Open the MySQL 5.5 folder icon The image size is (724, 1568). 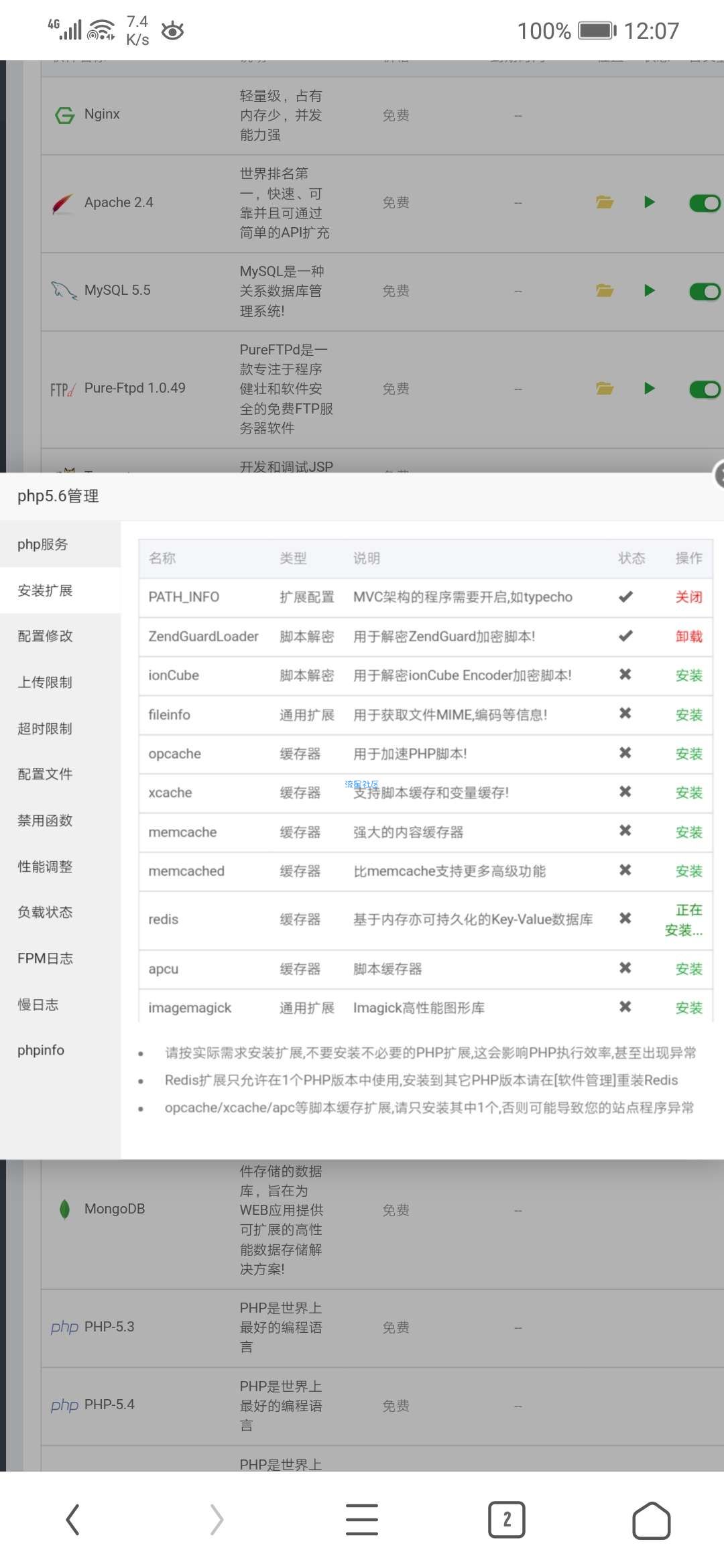click(x=605, y=290)
